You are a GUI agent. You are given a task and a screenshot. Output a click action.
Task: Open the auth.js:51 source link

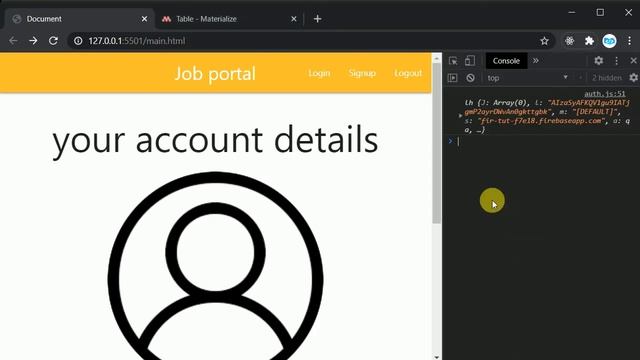coord(604,94)
